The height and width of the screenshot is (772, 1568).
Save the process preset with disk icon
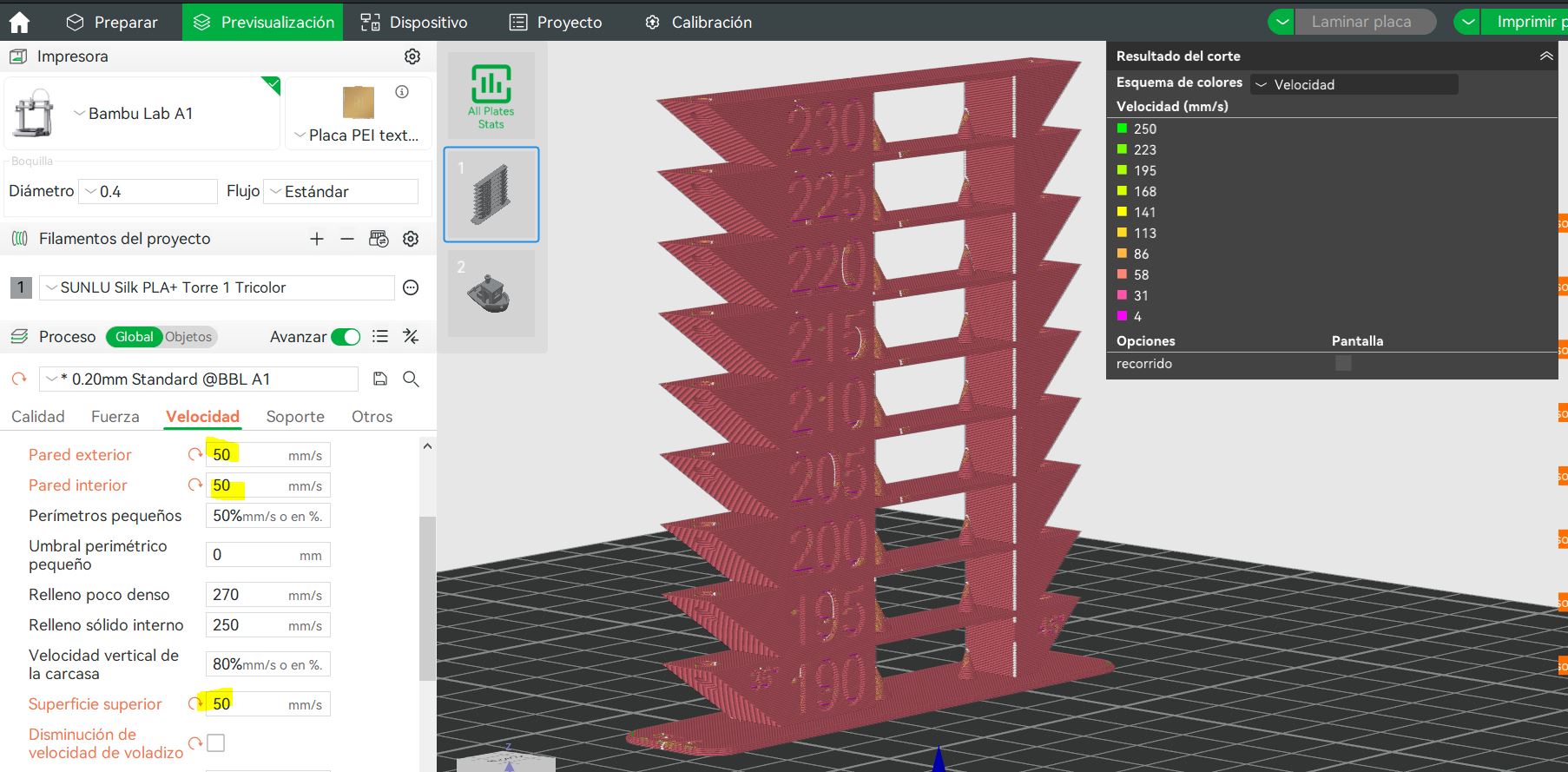[x=379, y=379]
